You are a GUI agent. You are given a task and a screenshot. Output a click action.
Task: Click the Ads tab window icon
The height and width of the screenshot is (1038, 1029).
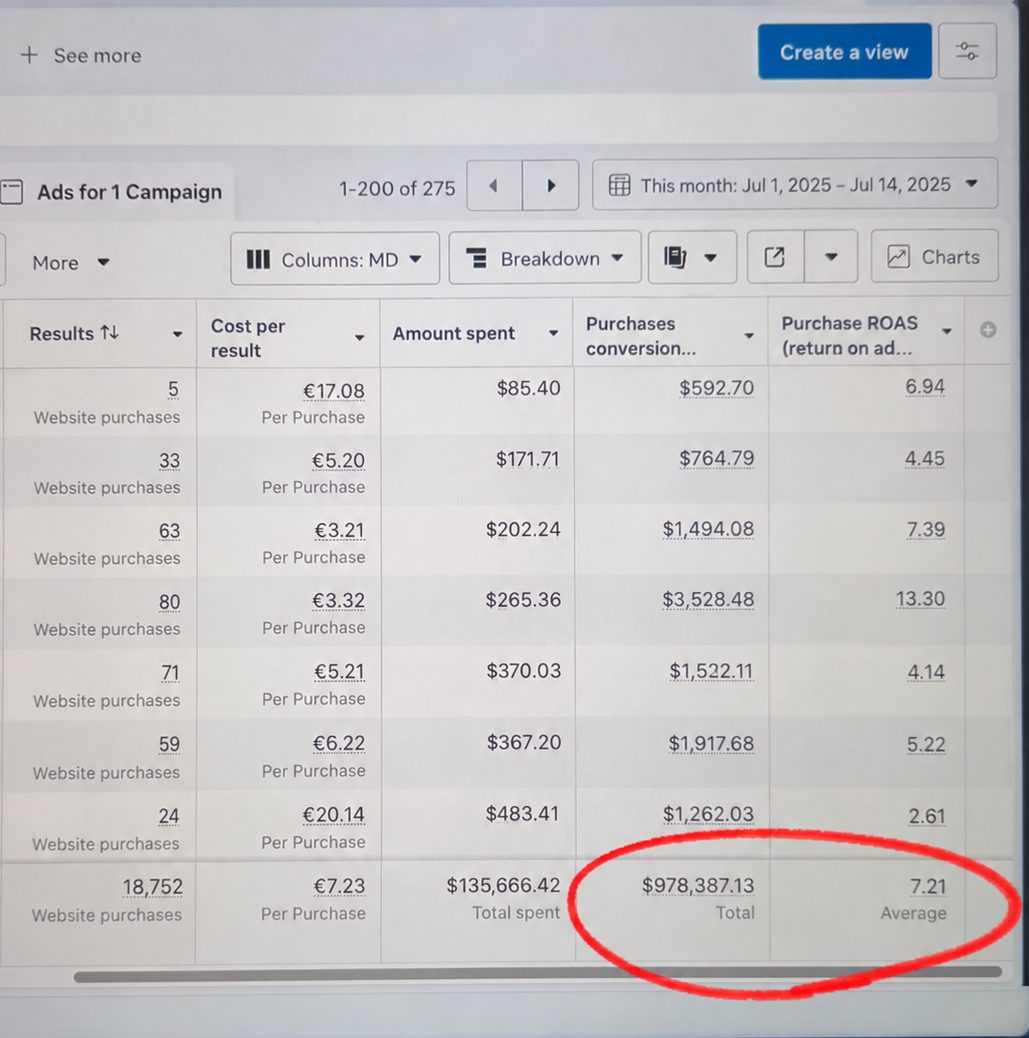tap(11, 191)
